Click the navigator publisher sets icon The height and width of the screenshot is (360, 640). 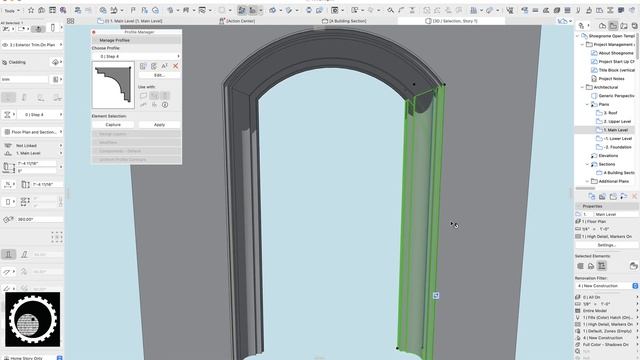pos(634,26)
